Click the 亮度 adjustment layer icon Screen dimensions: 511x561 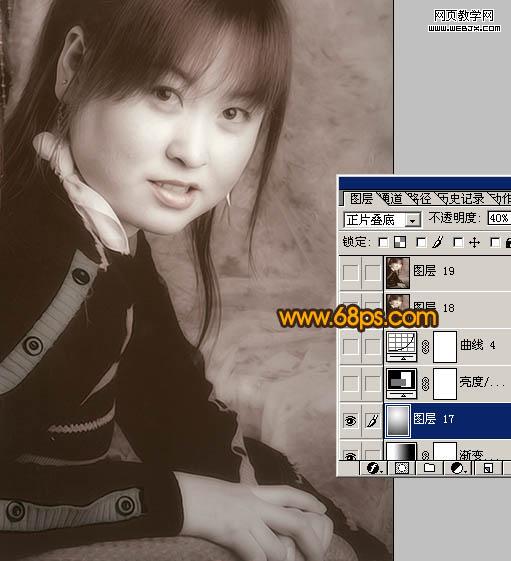(402, 384)
